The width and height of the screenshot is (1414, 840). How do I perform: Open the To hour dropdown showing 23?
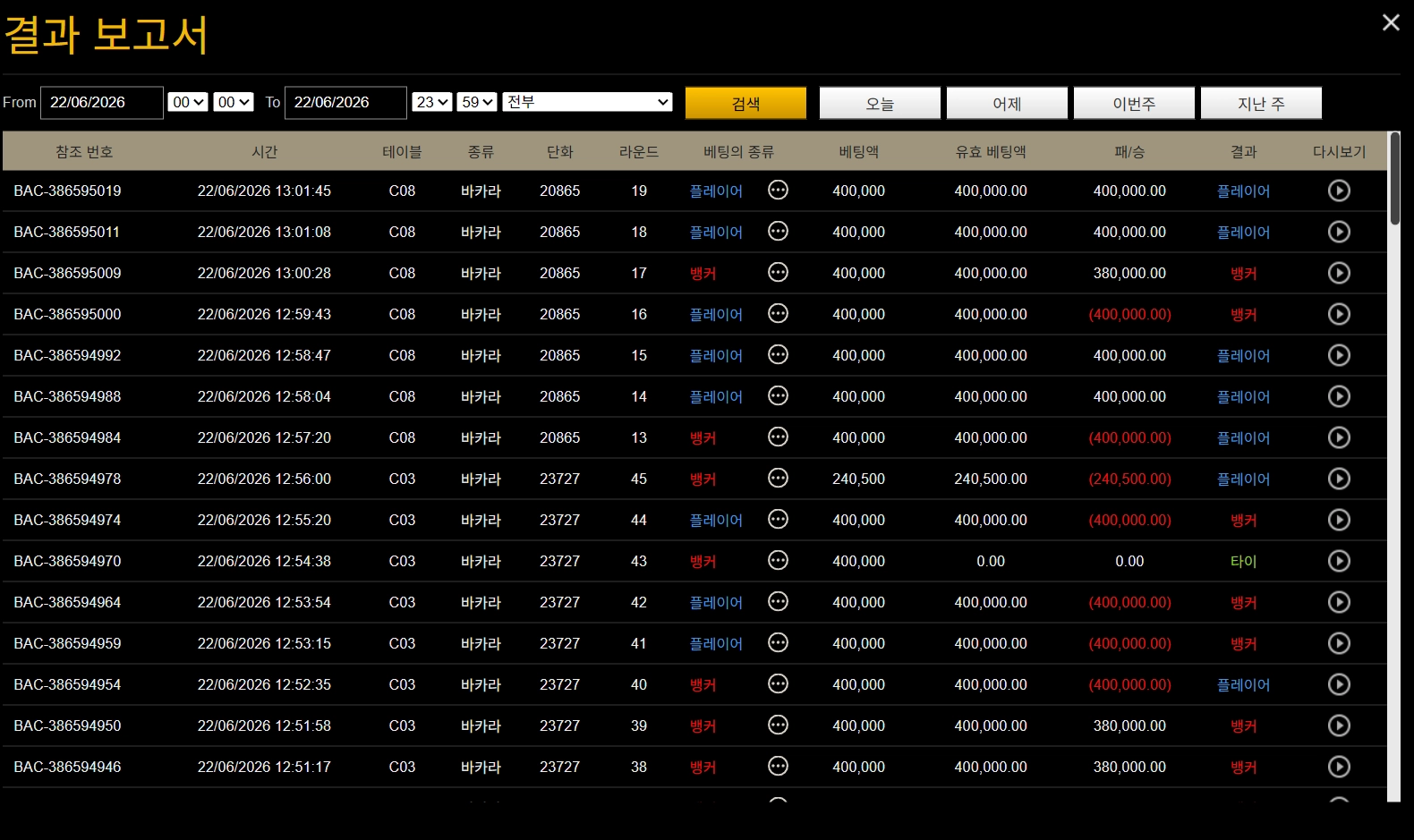click(432, 102)
